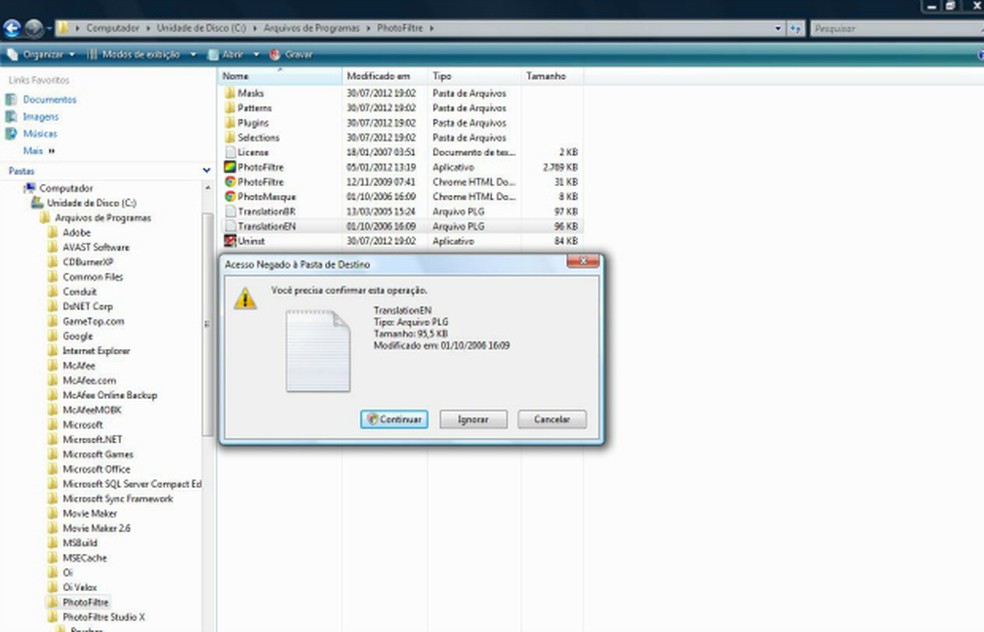Select Microsoft Games folder in tree
The image size is (984, 632).
point(98,454)
